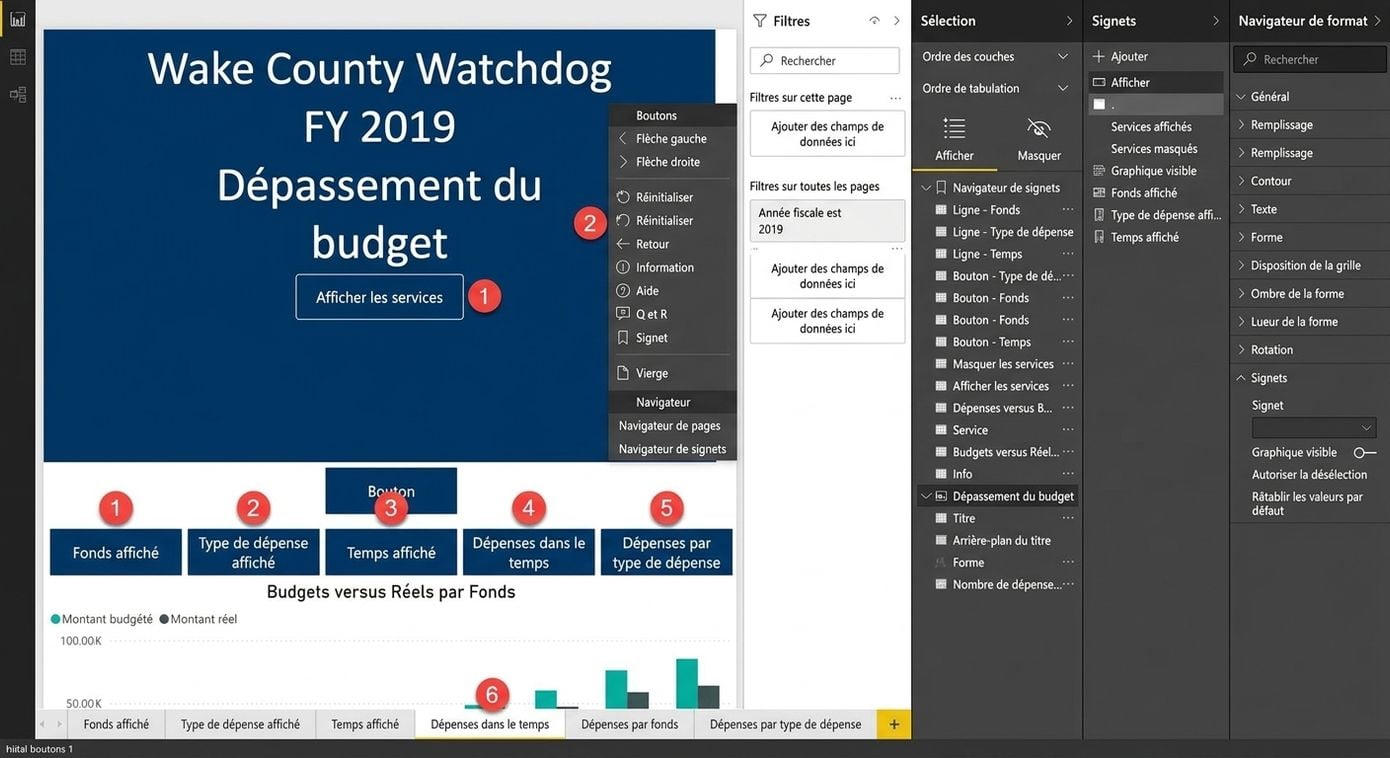The width and height of the screenshot is (1390, 758).
Task: Open more options for Titre layer
Action: 1068,518
